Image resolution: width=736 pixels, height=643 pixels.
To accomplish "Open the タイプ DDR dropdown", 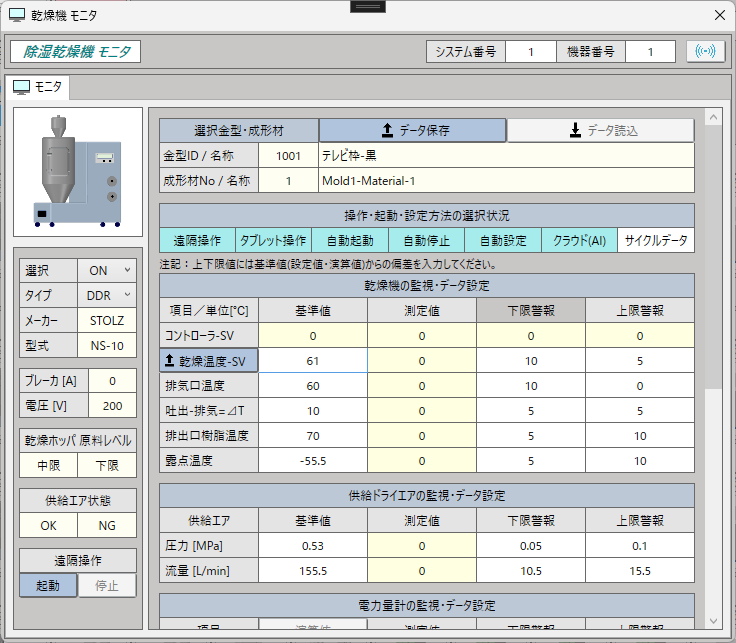I will pyautogui.click(x=107, y=296).
